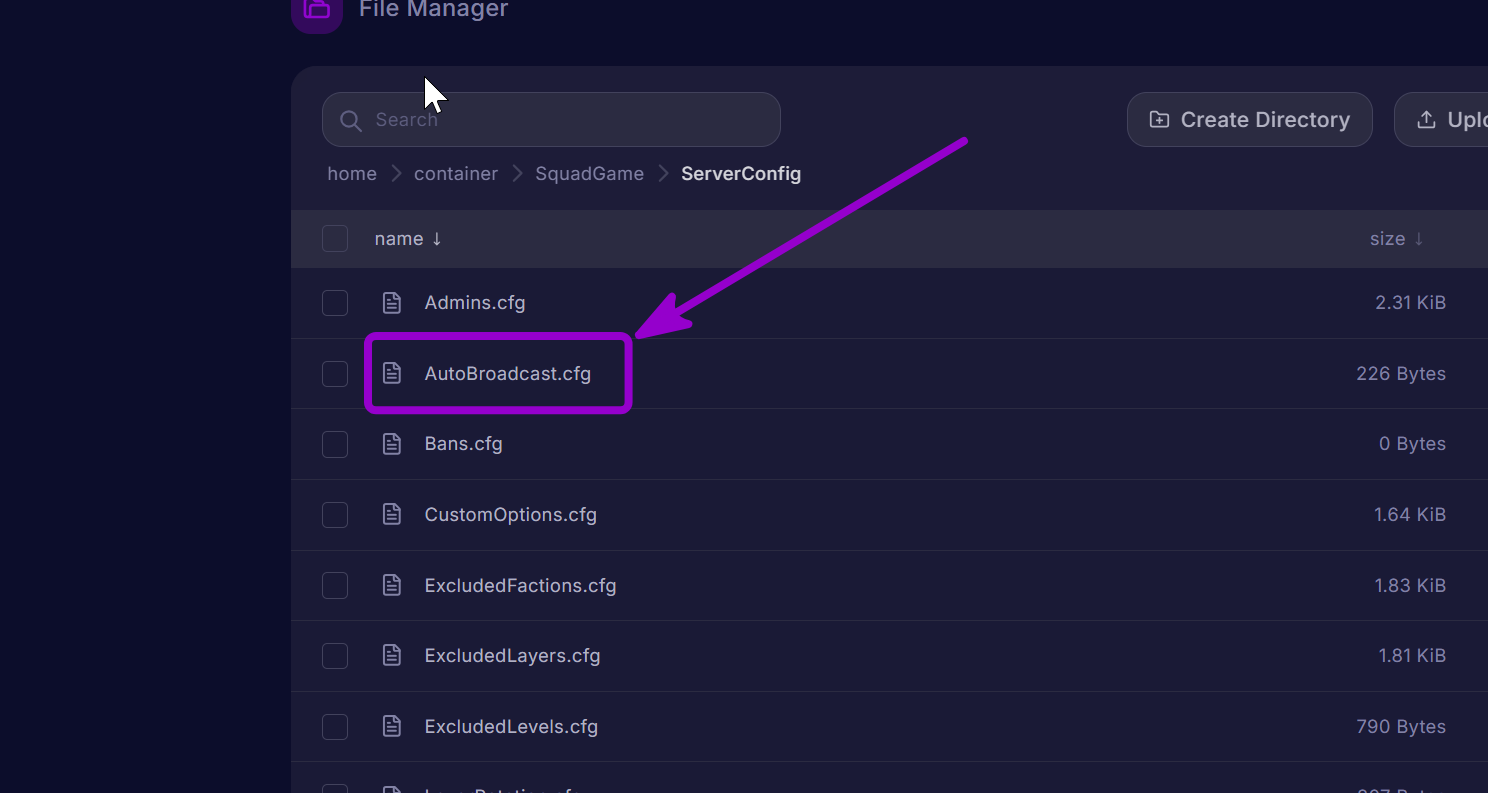
Task: Tick checkbox for AutoBroadcast.cfg
Action: [335, 374]
